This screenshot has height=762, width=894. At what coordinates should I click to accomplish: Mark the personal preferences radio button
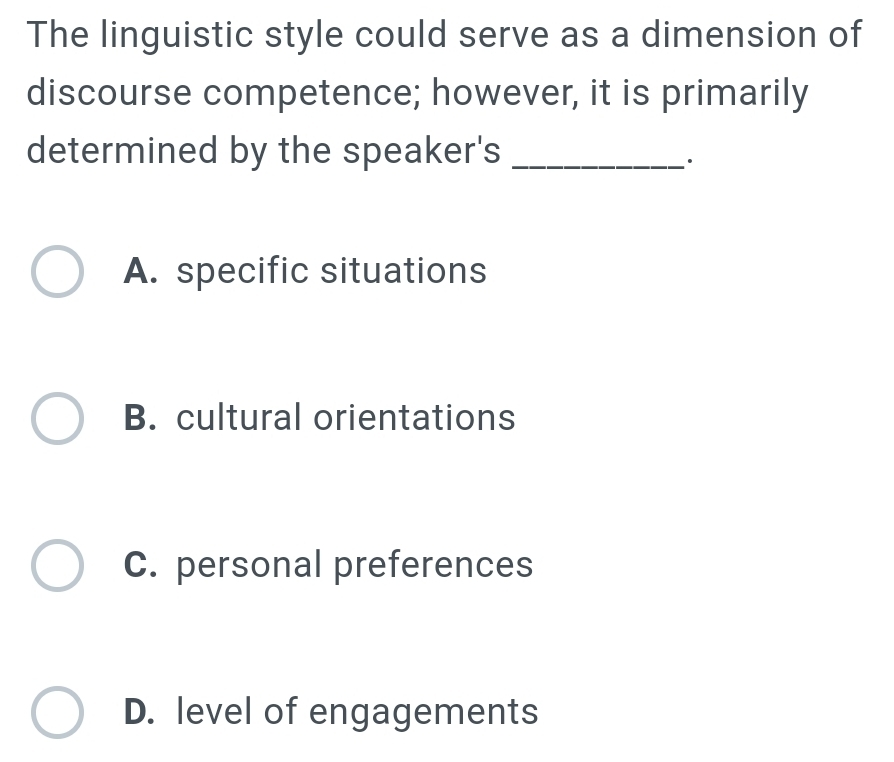point(57,565)
